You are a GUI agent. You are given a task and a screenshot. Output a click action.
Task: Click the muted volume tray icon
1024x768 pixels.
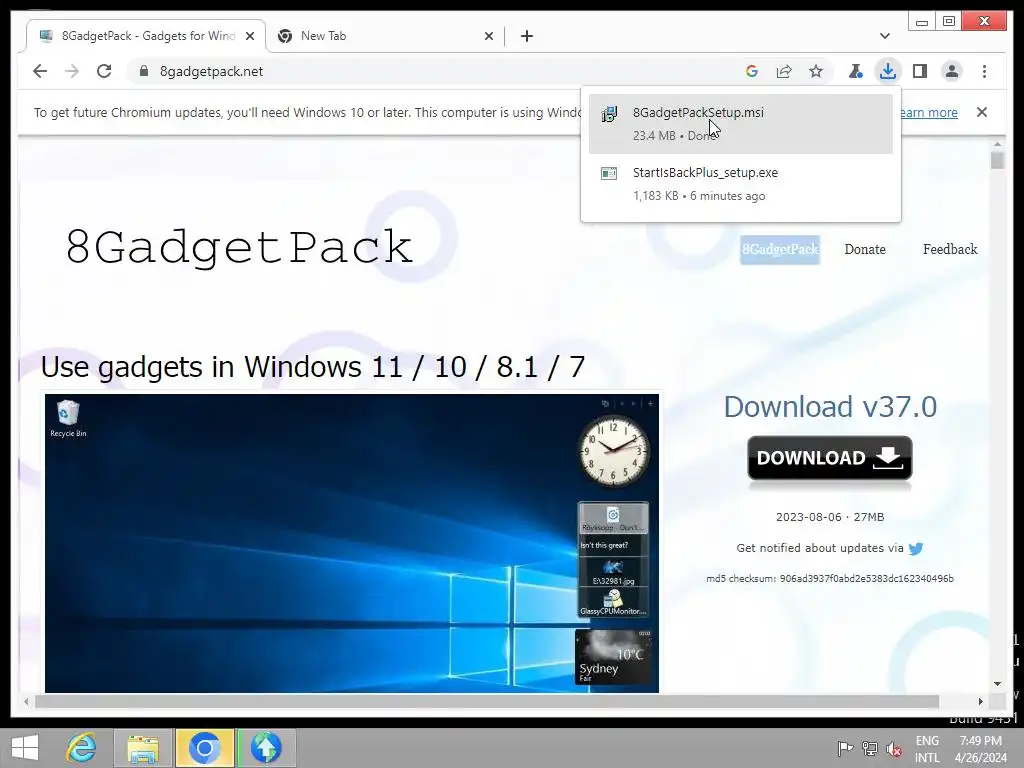[893, 748]
